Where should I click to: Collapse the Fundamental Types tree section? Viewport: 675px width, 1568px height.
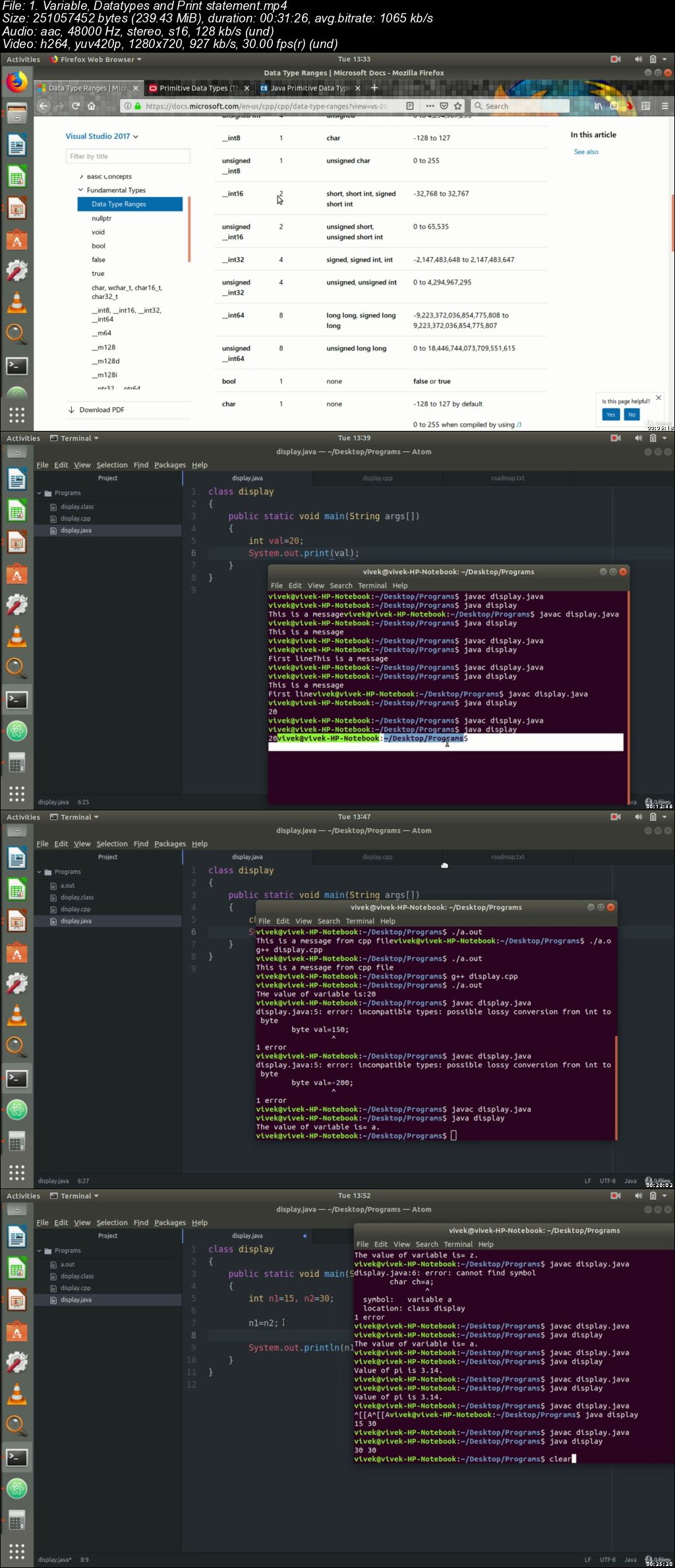(80, 190)
